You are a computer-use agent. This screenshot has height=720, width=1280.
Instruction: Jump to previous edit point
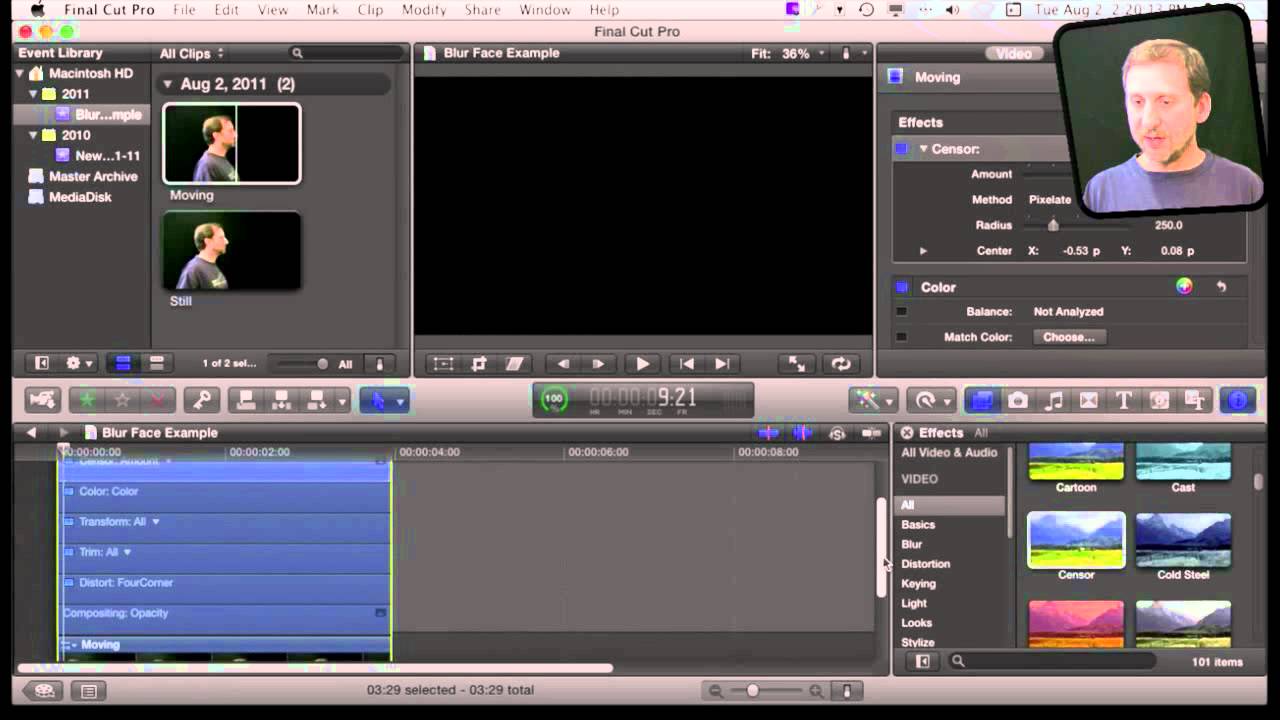pos(686,364)
